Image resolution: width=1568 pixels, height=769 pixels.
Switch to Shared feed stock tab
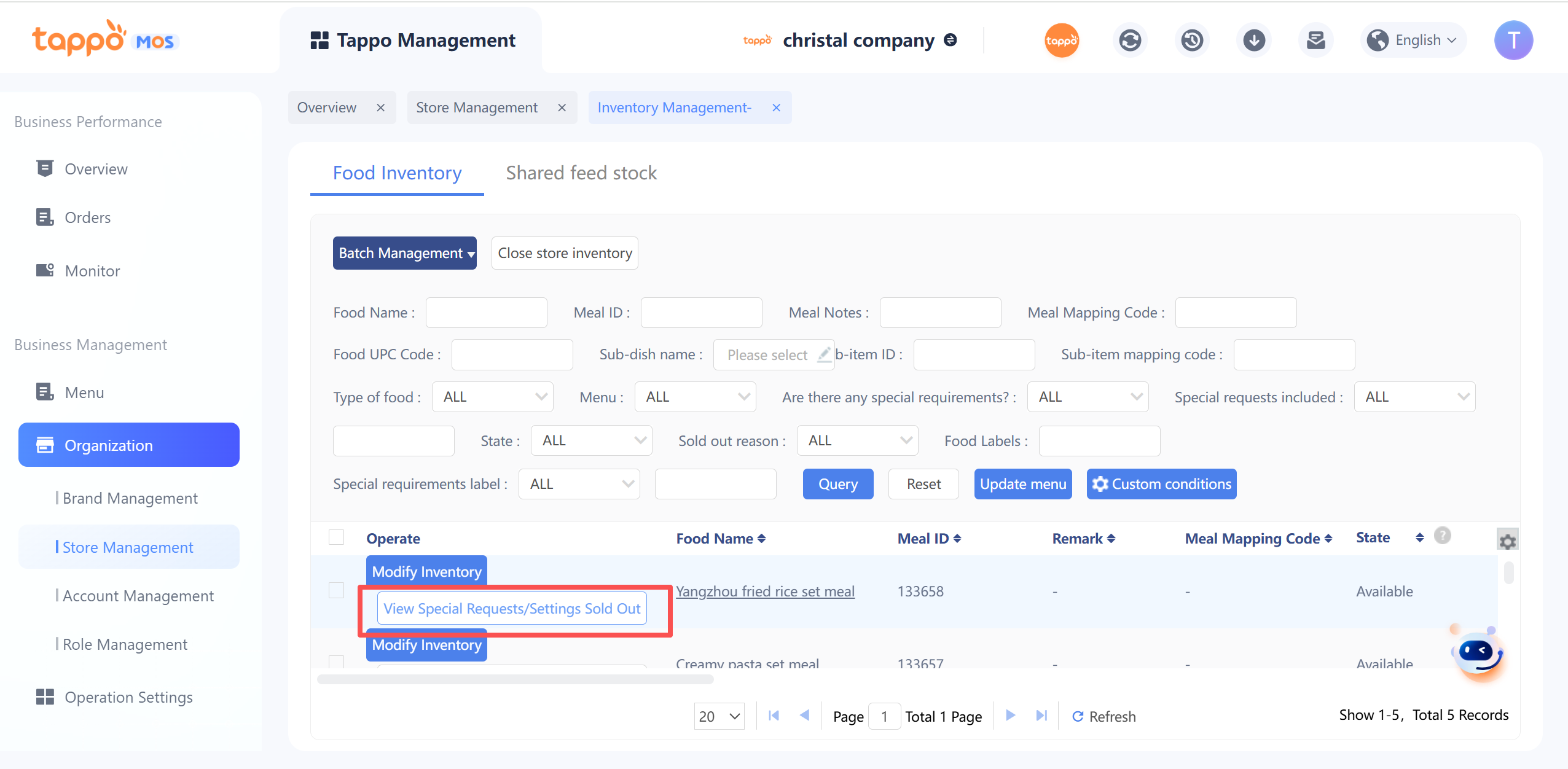581,173
